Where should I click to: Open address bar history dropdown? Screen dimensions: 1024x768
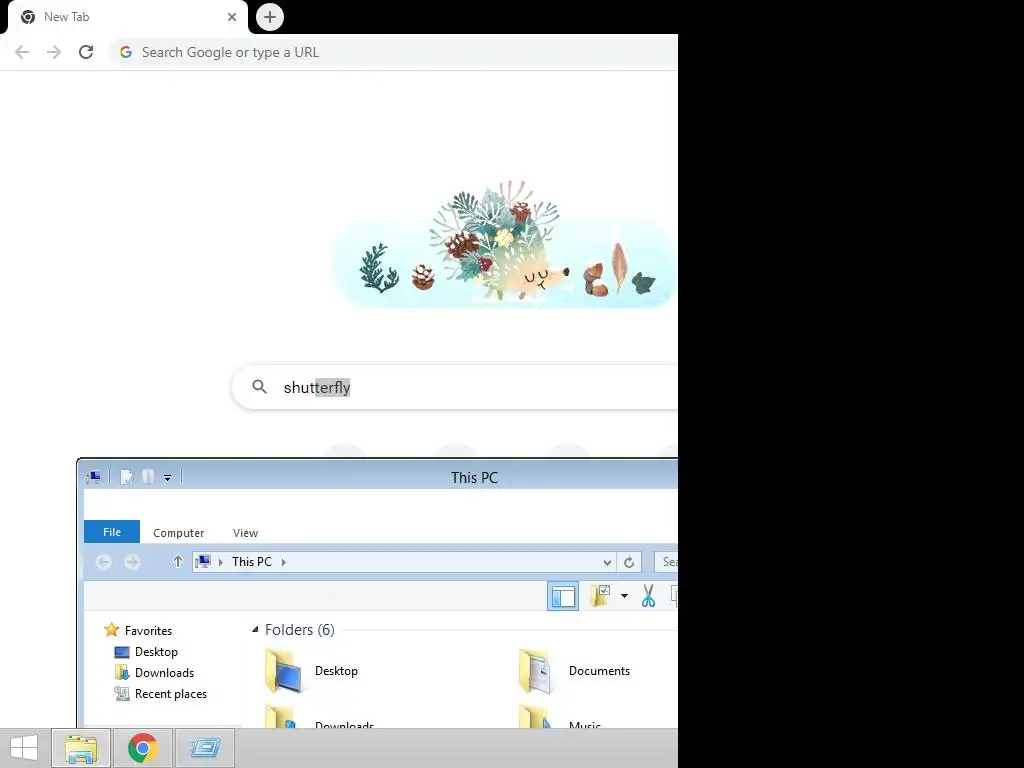click(607, 562)
